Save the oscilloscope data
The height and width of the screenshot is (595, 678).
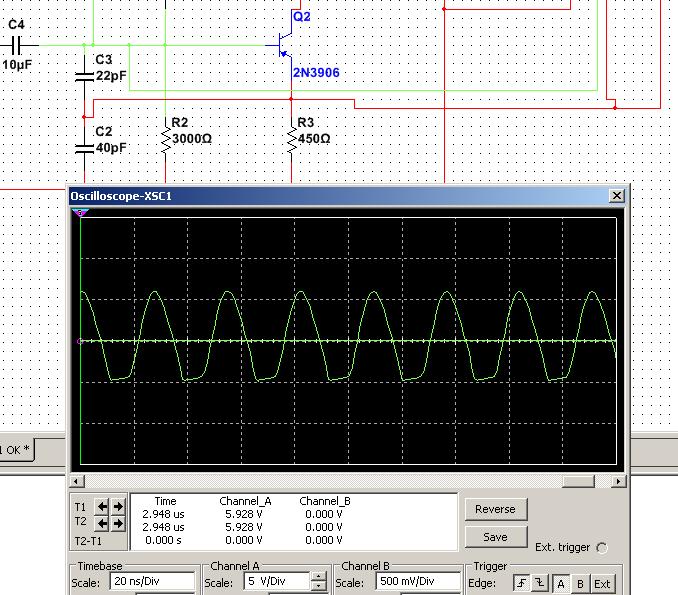496,537
